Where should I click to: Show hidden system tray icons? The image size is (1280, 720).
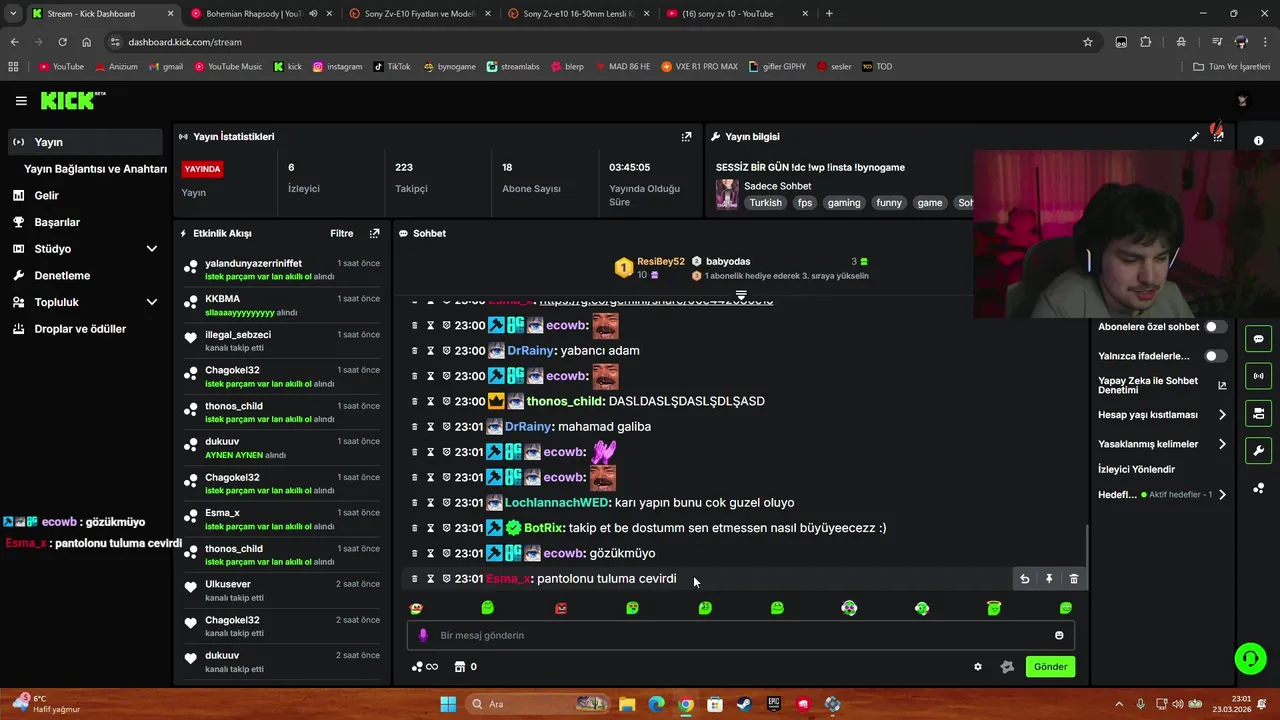[1119, 704]
